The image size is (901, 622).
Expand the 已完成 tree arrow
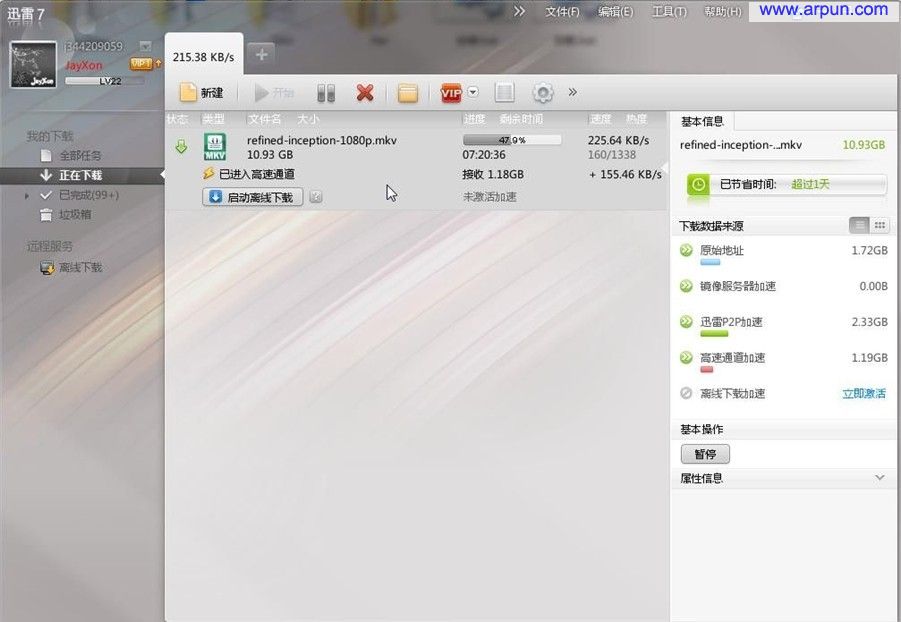[x=26, y=196]
